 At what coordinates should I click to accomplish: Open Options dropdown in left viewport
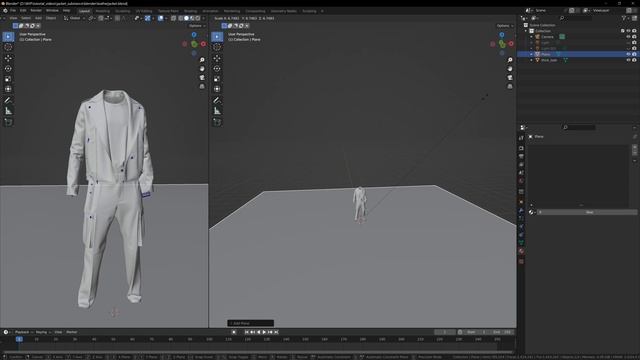click(197, 26)
